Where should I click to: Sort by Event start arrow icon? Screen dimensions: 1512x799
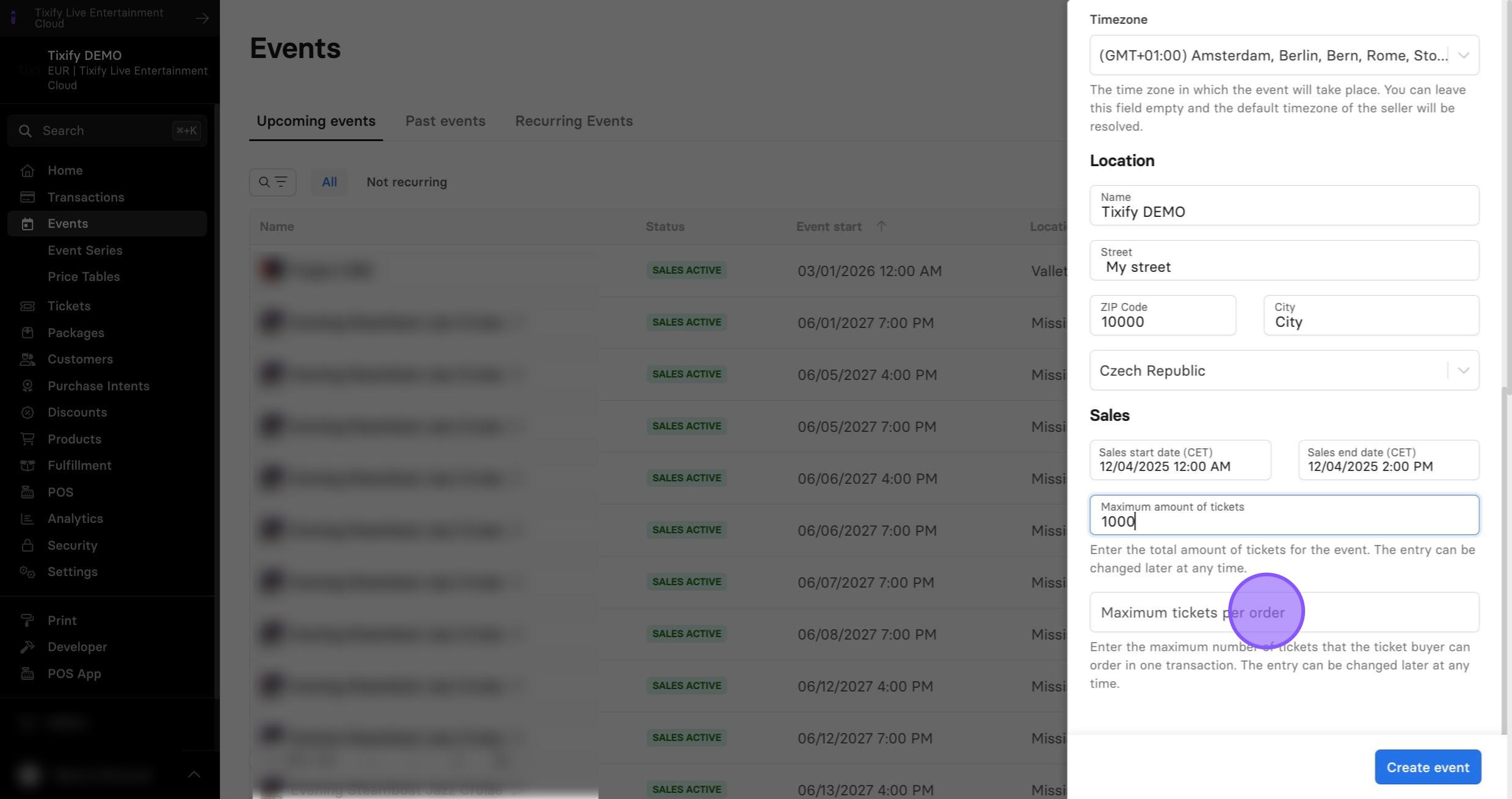pos(881,227)
